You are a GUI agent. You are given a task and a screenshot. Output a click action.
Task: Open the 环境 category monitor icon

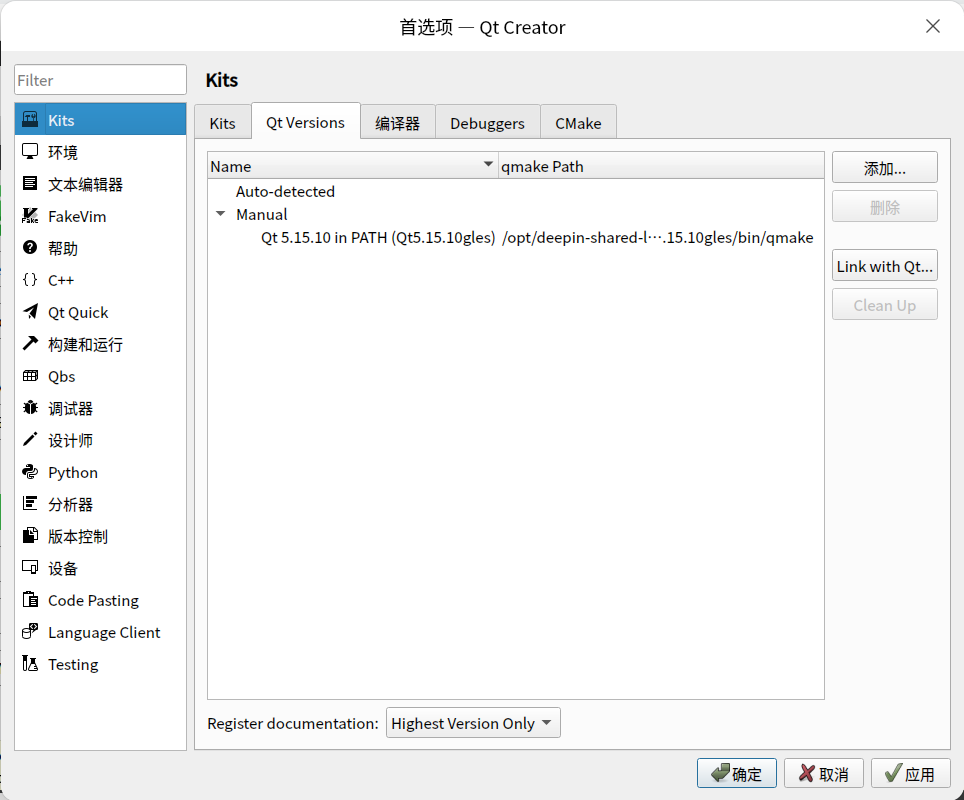30,151
